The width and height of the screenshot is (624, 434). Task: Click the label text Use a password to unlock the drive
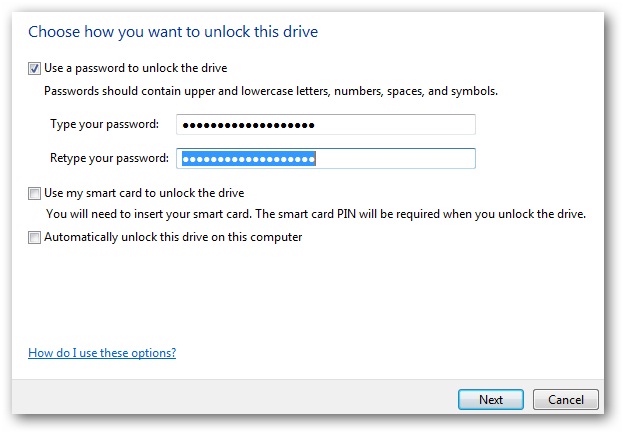[136, 68]
